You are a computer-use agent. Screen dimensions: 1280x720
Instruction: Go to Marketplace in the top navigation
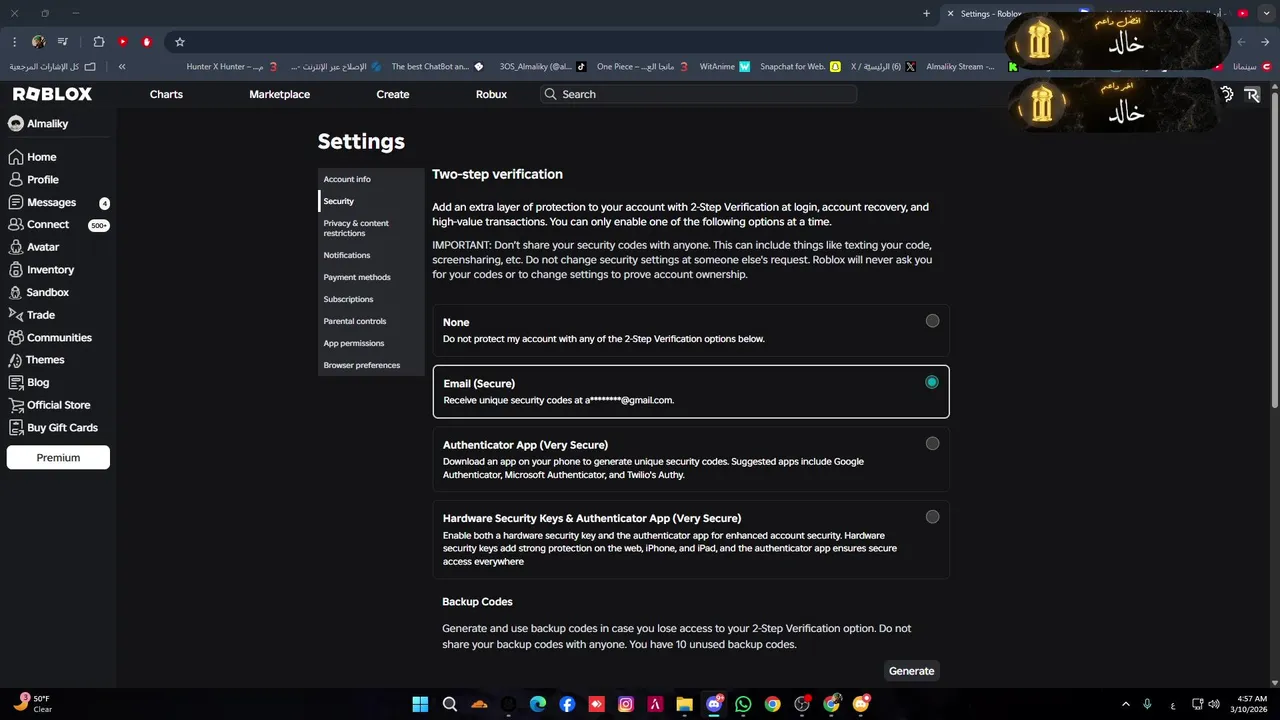(x=279, y=94)
